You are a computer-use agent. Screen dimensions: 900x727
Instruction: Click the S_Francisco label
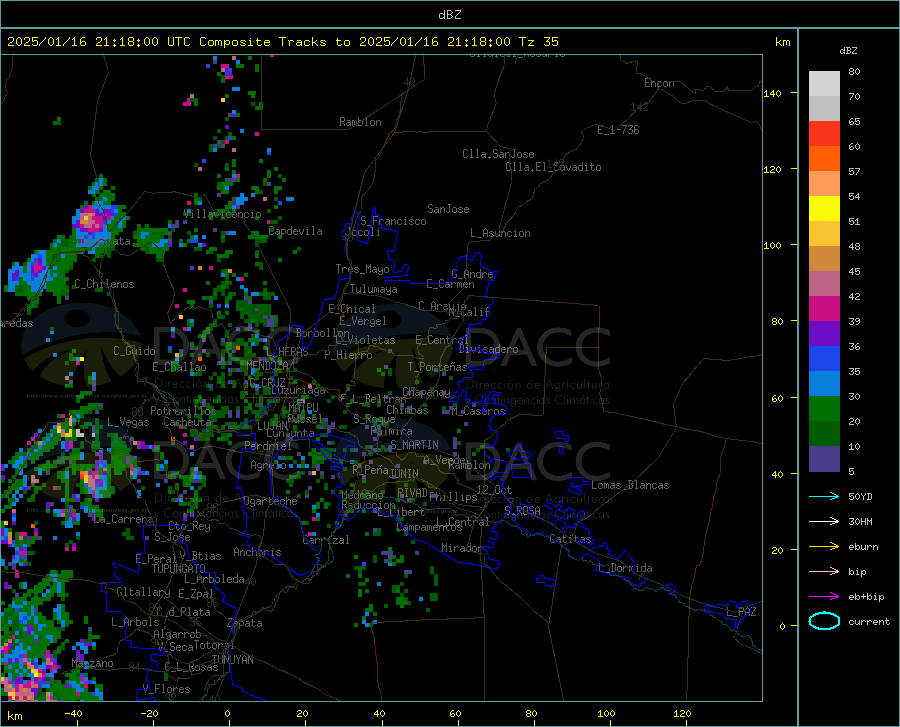pyautogui.click(x=393, y=221)
